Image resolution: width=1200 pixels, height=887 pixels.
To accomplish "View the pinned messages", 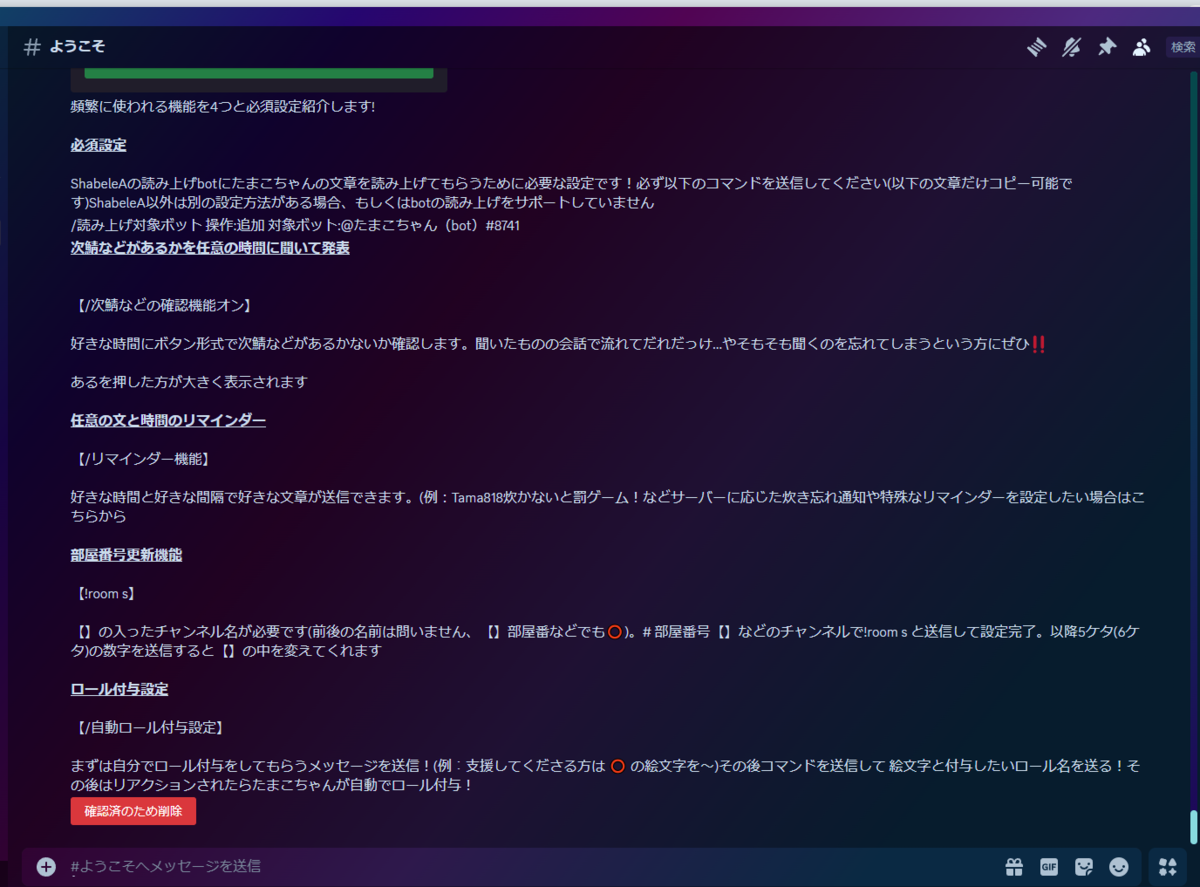I will point(1106,46).
